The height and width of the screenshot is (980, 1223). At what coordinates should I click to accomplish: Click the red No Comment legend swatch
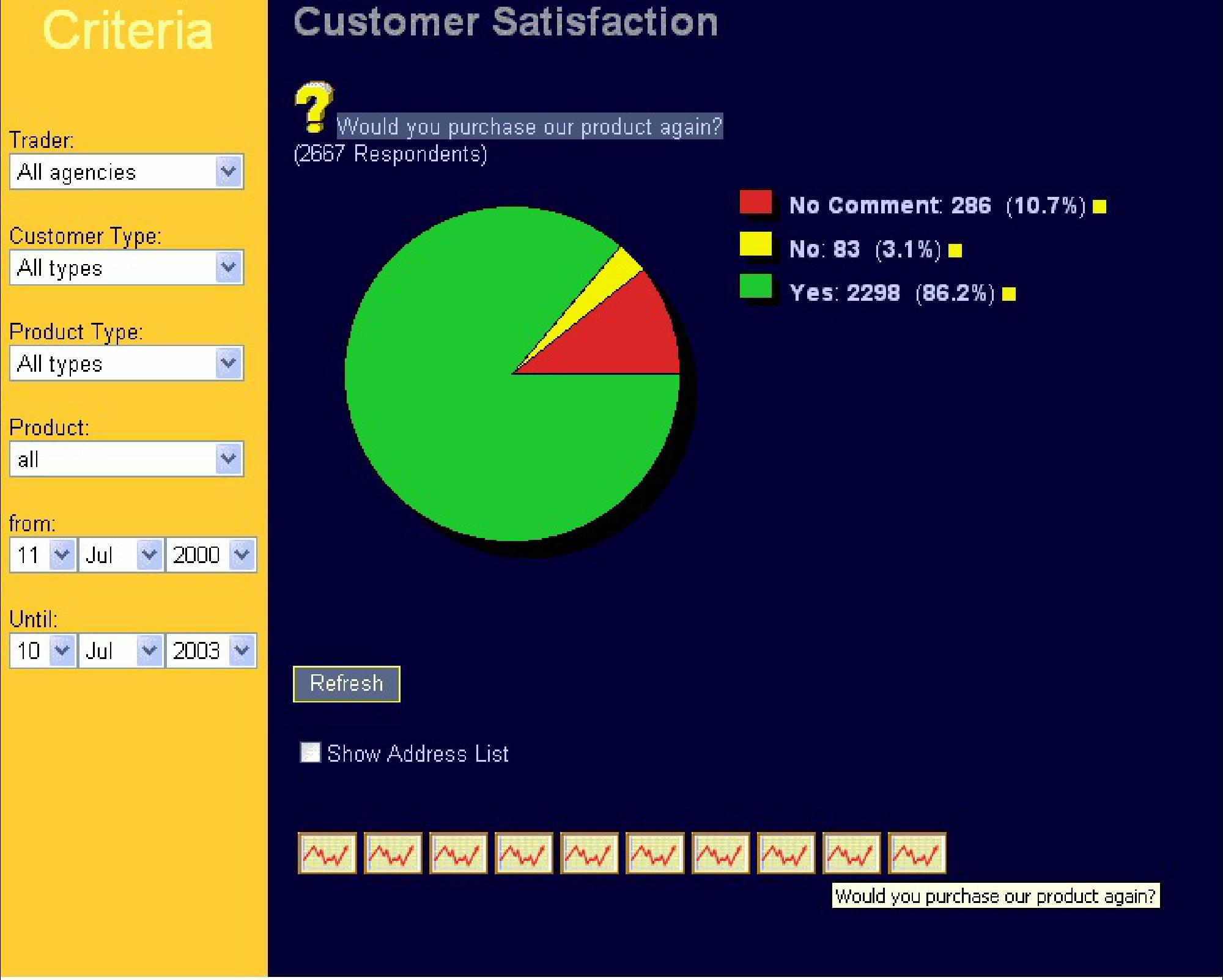756,202
